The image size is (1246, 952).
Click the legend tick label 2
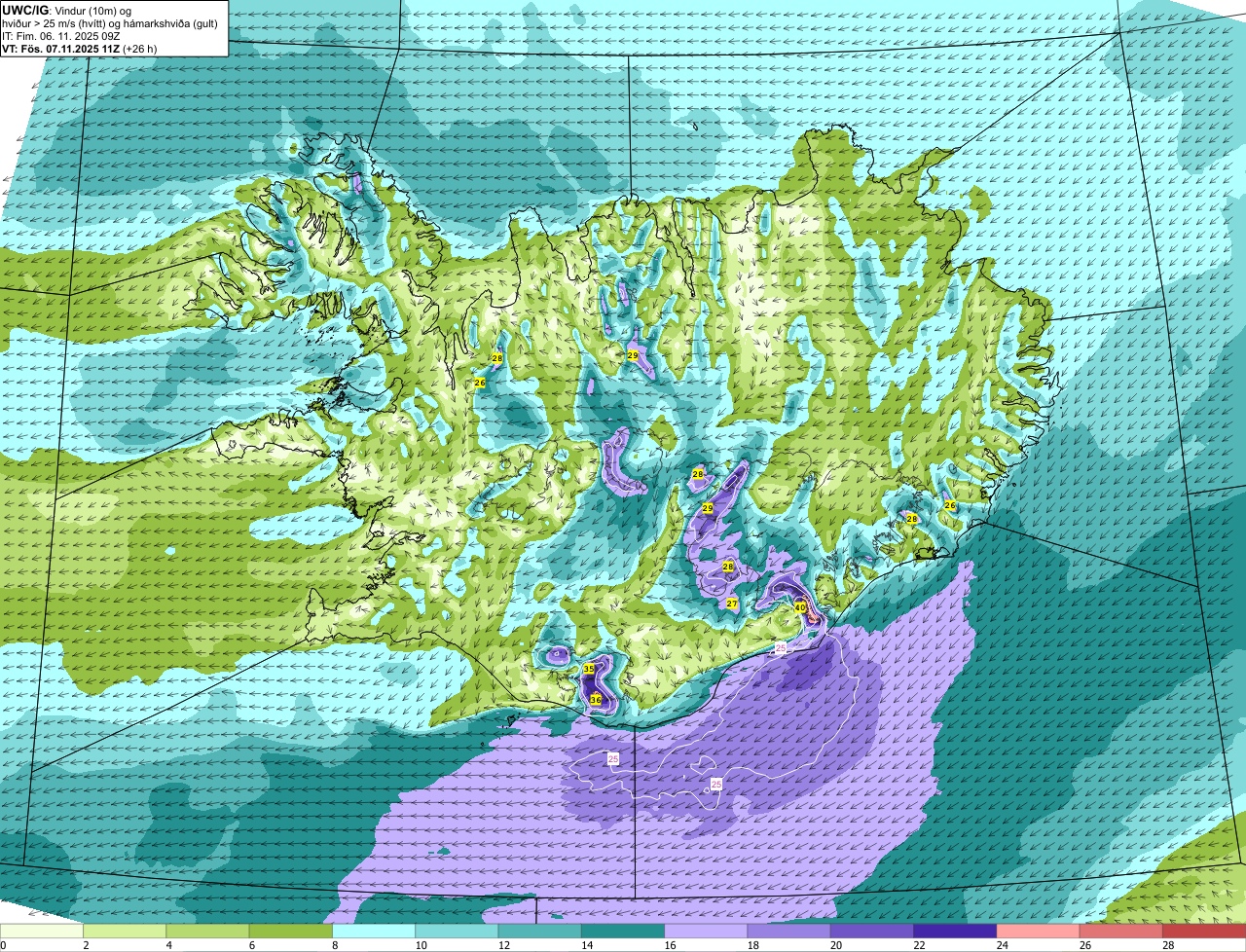click(86, 945)
